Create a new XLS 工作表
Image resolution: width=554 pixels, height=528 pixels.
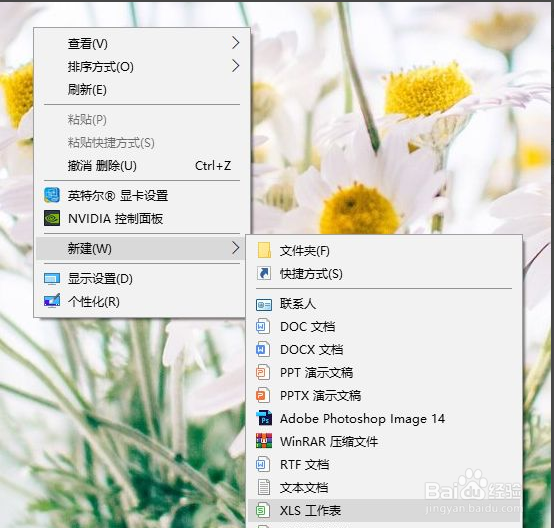384,510
